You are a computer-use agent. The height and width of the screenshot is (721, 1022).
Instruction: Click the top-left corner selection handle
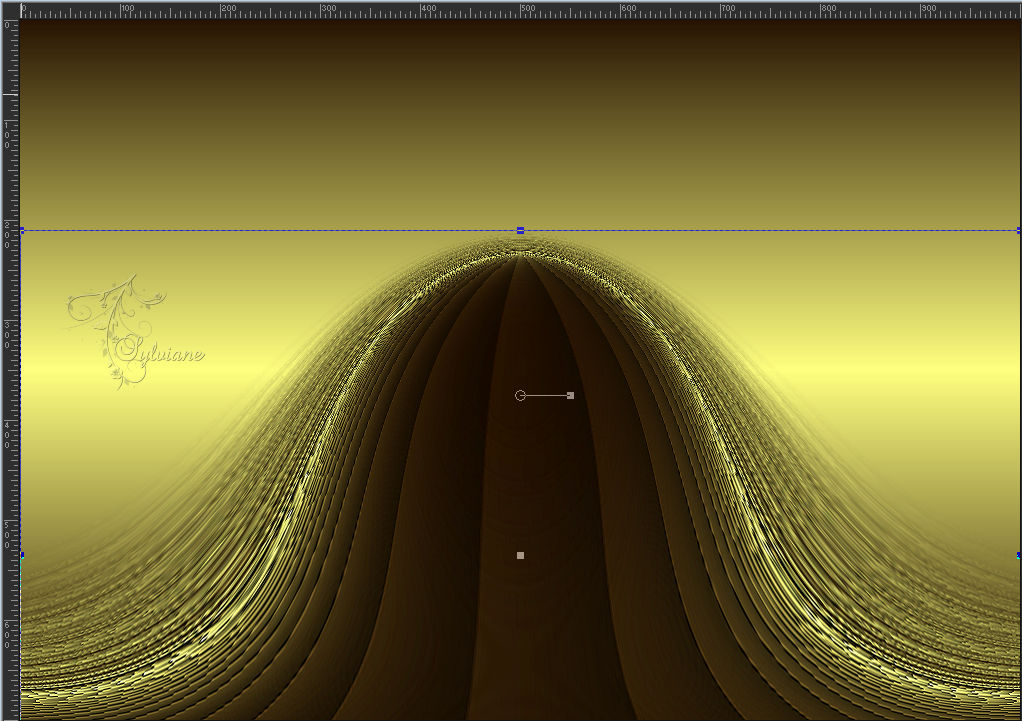pos(22,230)
